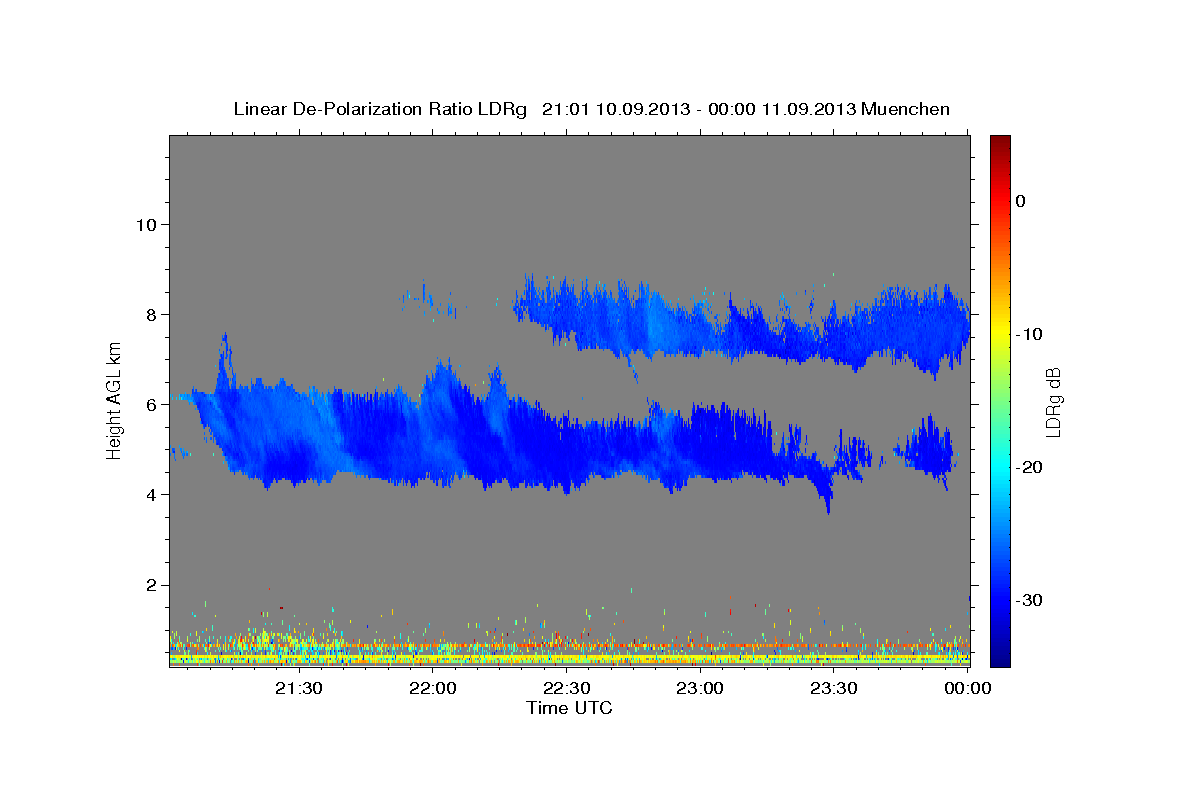Click the 'Muenchen' location label in title
The width and height of the screenshot is (1200, 800).
pyautogui.click(x=906, y=109)
